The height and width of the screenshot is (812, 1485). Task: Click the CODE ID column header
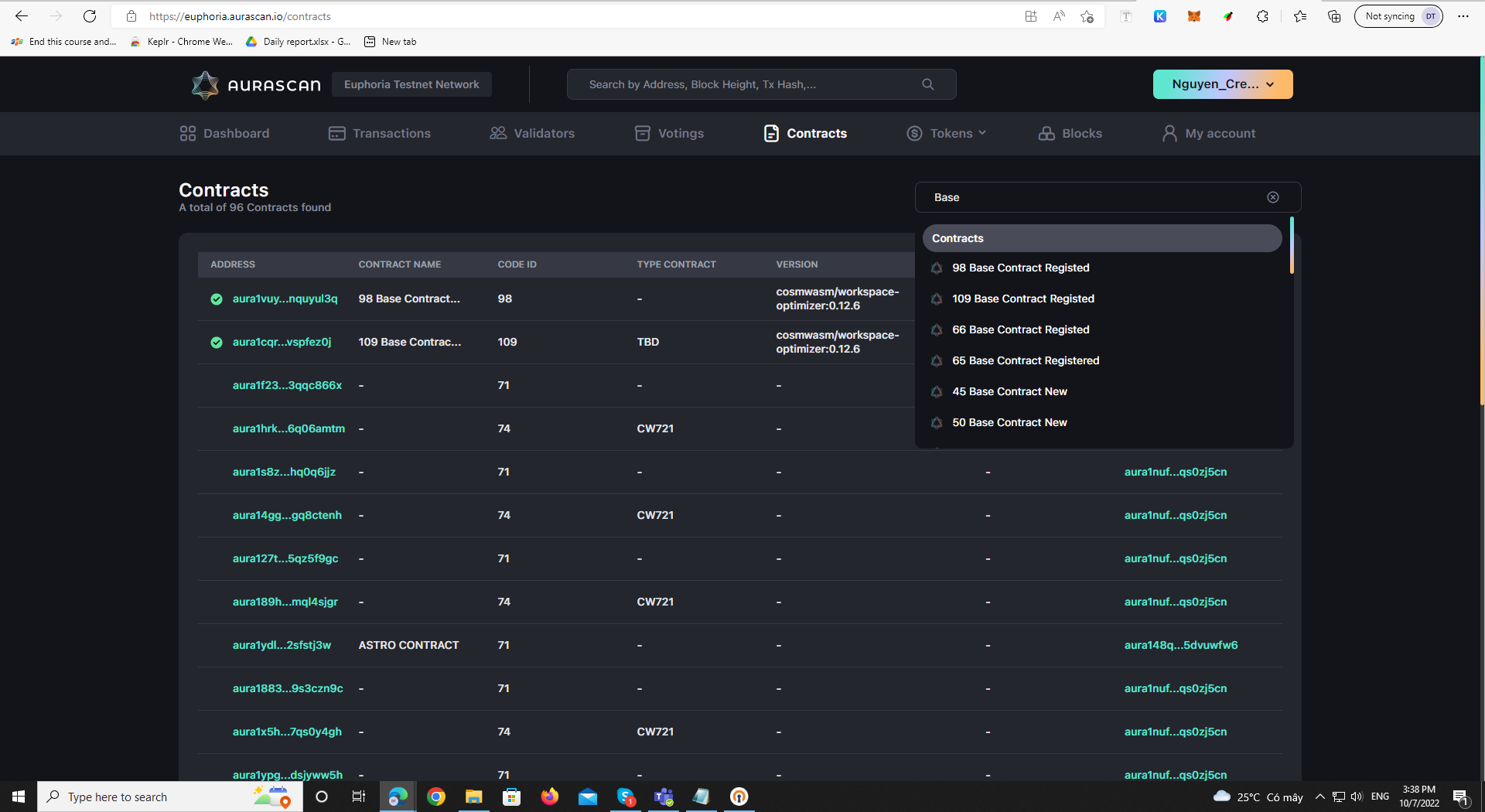(517, 264)
